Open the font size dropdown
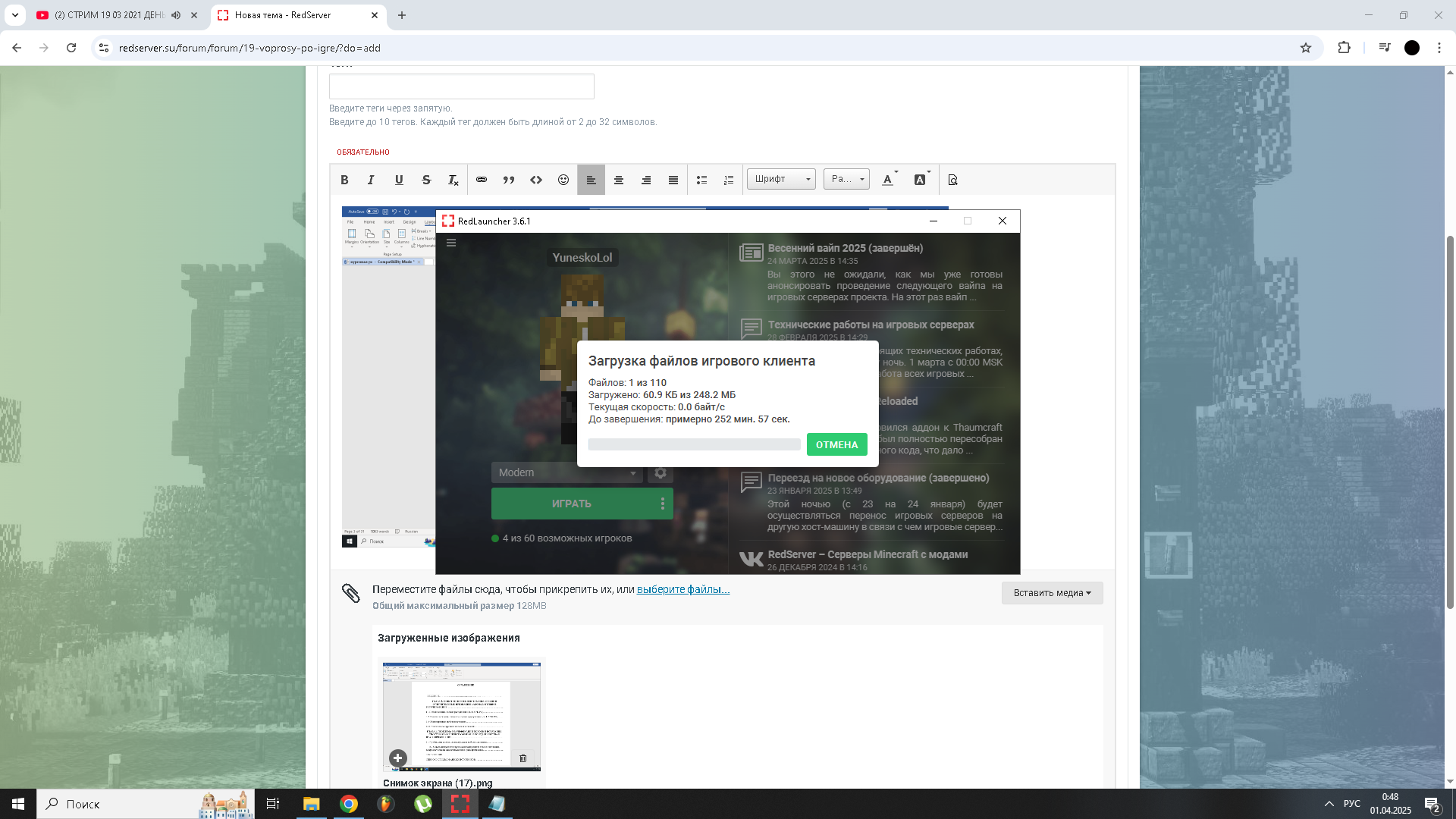1456x819 pixels. tap(846, 179)
